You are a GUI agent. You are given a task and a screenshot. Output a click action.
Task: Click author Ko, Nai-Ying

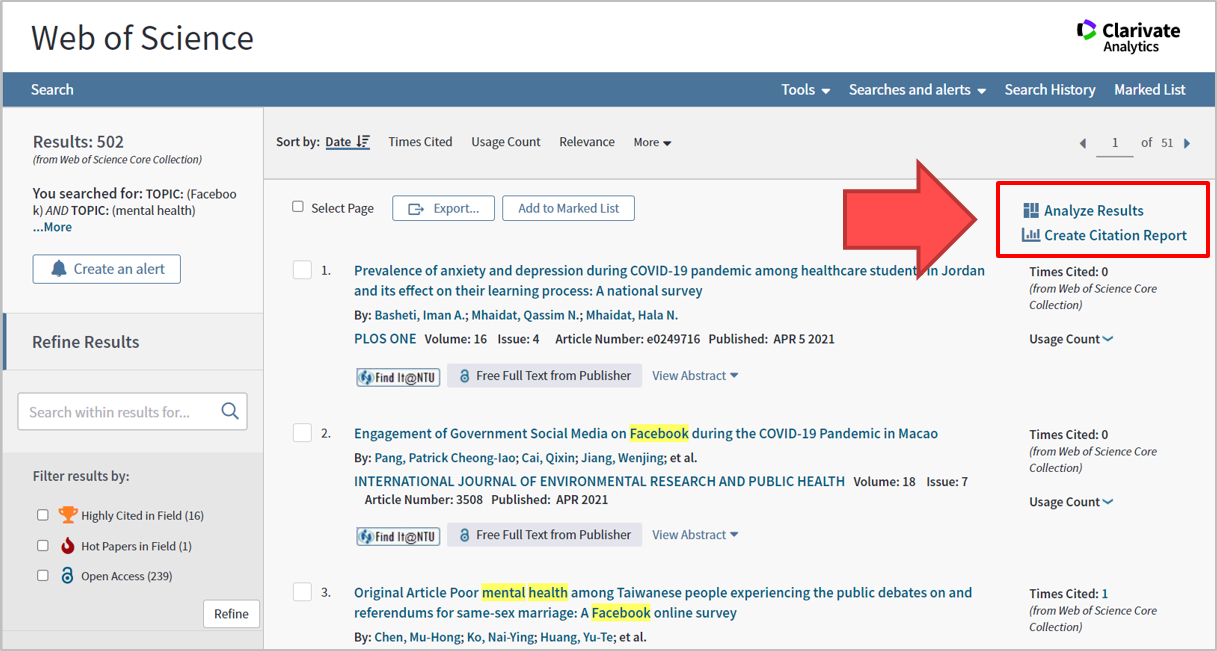click(499, 637)
